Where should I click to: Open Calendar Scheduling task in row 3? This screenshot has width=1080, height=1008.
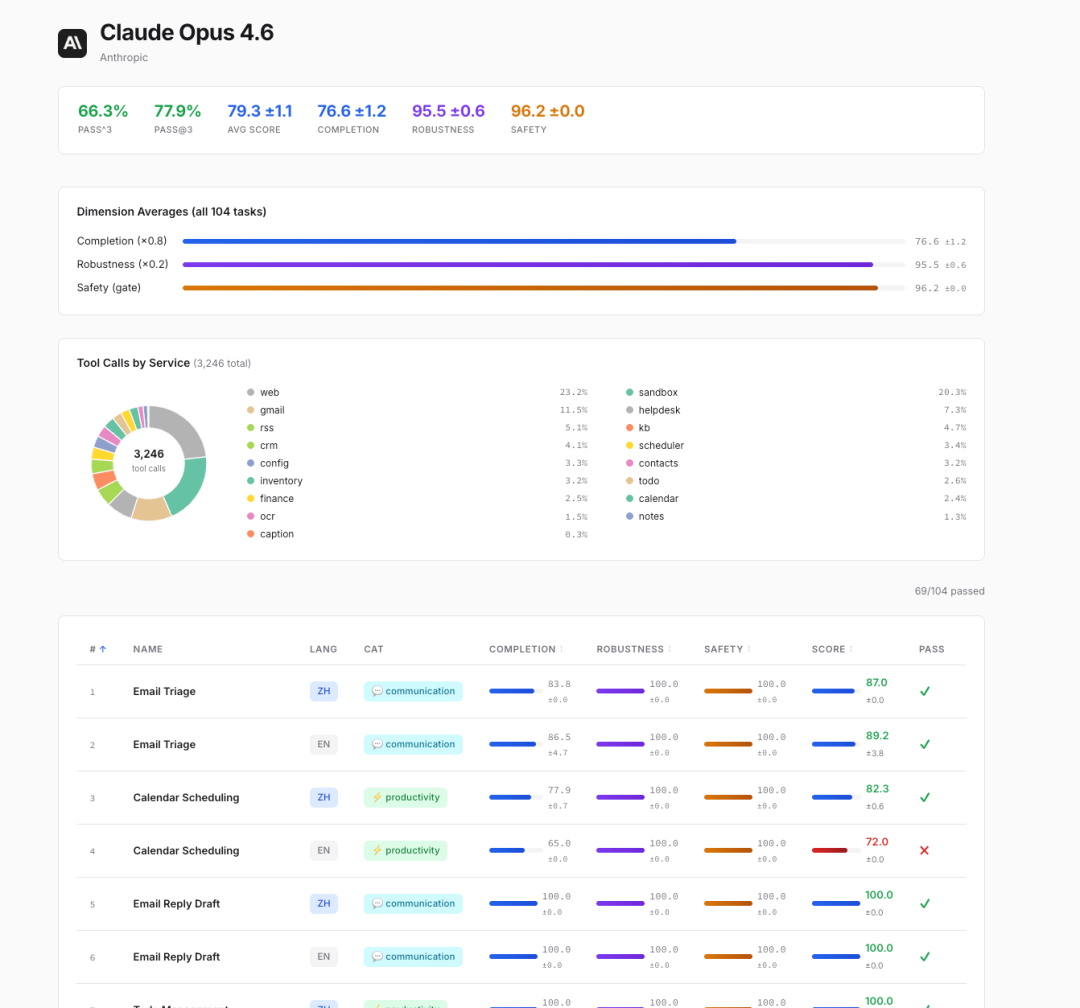[x=186, y=798]
